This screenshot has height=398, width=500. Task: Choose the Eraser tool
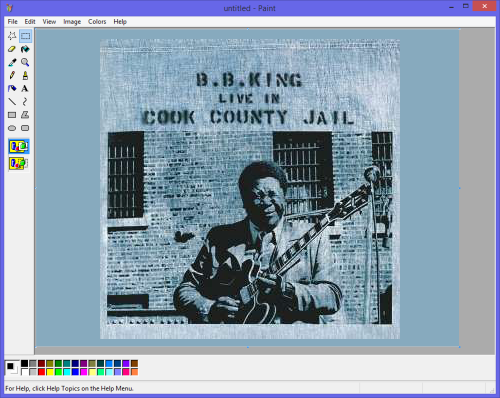(x=12, y=49)
